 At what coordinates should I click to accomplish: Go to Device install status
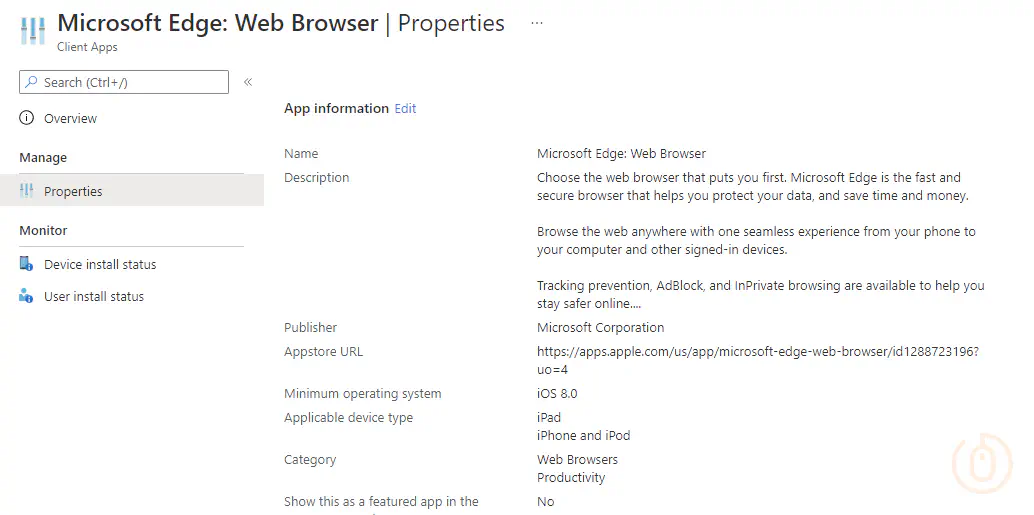point(100,264)
